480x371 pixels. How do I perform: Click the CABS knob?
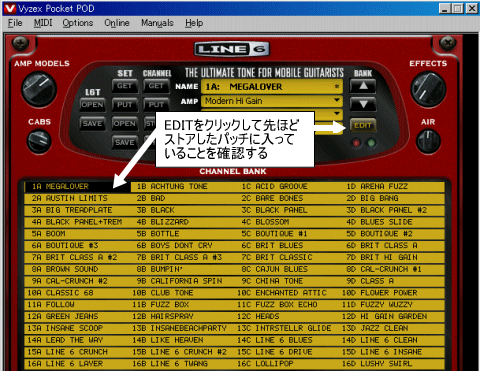(39, 141)
